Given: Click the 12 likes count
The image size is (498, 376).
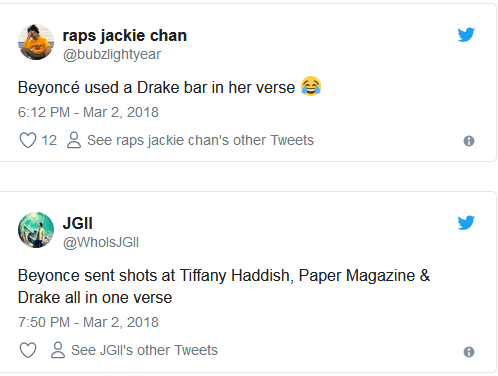Looking at the screenshot, I should 49,140.
